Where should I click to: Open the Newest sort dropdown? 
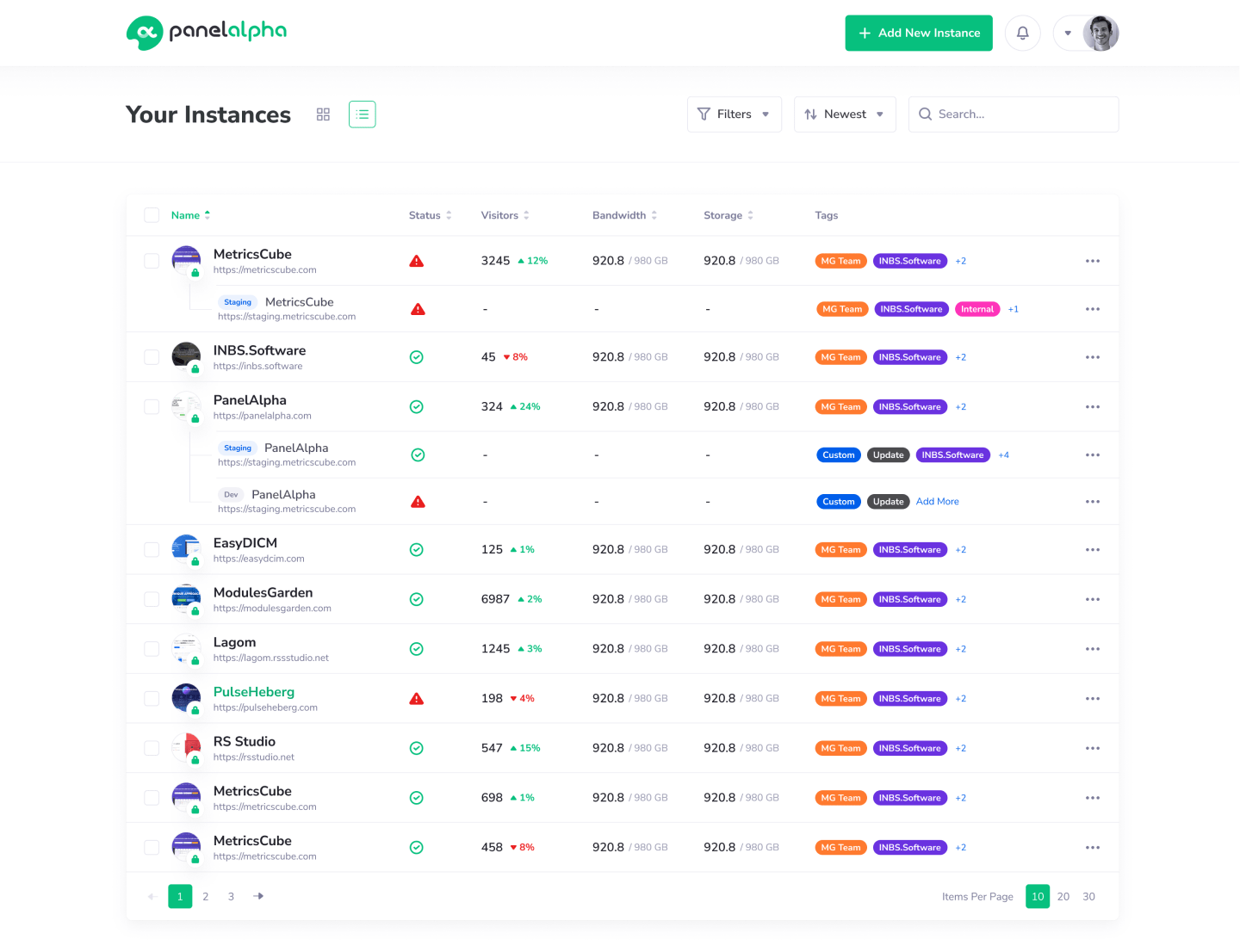click(x=845, y=114)
